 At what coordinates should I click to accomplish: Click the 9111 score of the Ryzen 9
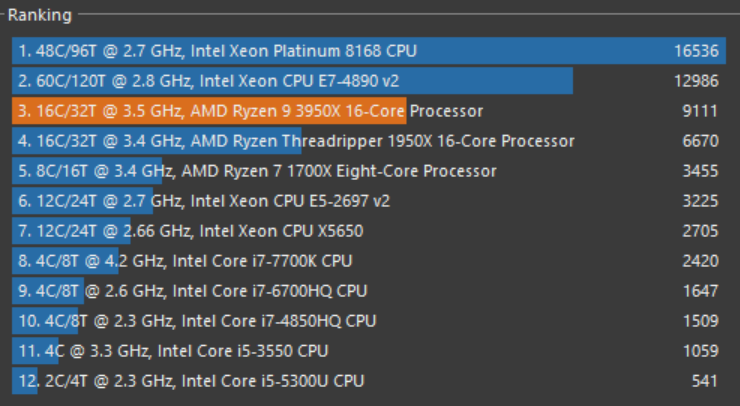tap(700, 111)
